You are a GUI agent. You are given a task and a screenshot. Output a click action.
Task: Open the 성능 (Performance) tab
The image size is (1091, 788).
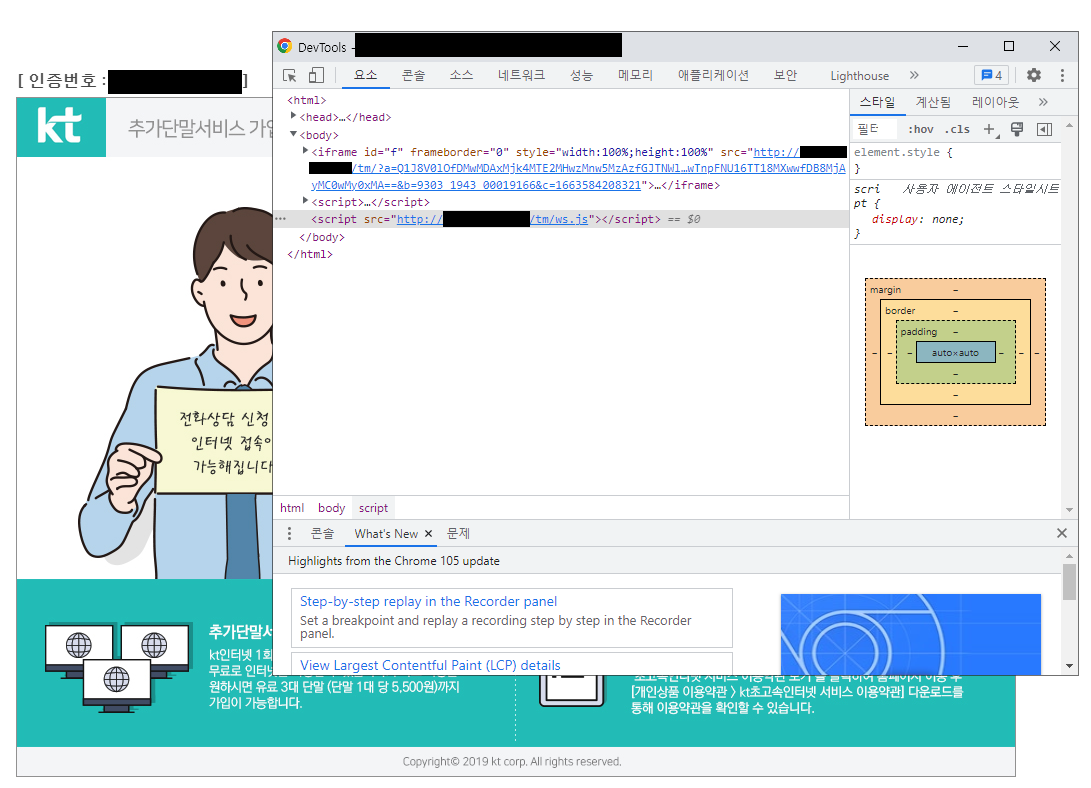coord(581,75)
